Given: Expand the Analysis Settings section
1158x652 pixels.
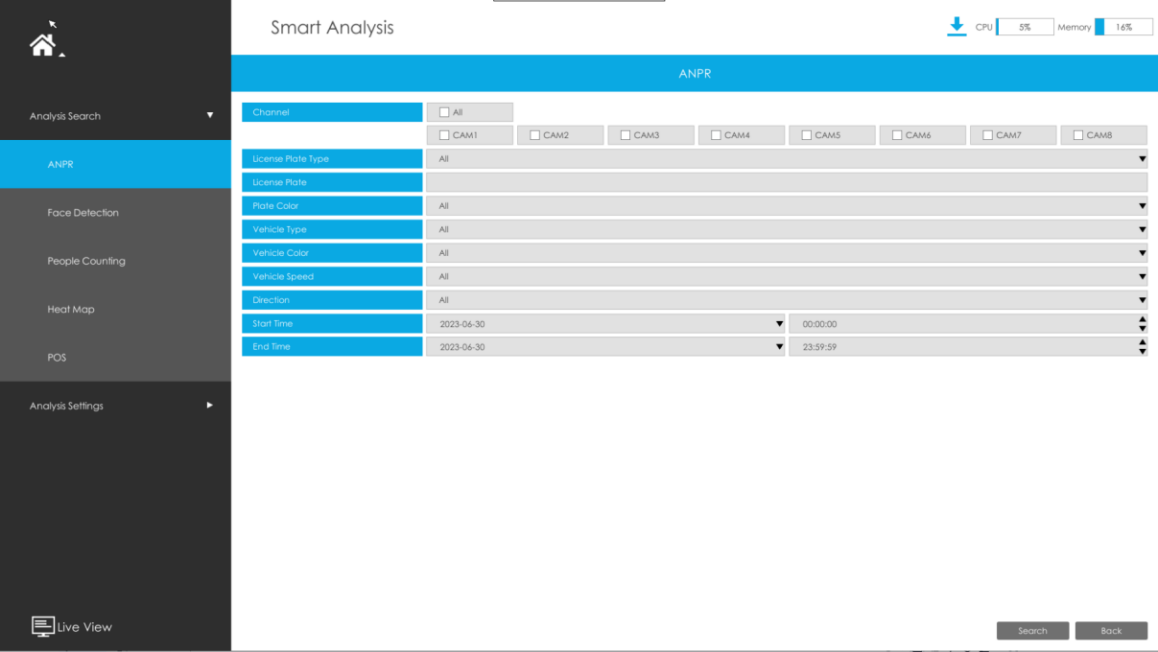Looking at the screenshot, I should [x=115, y=405].
